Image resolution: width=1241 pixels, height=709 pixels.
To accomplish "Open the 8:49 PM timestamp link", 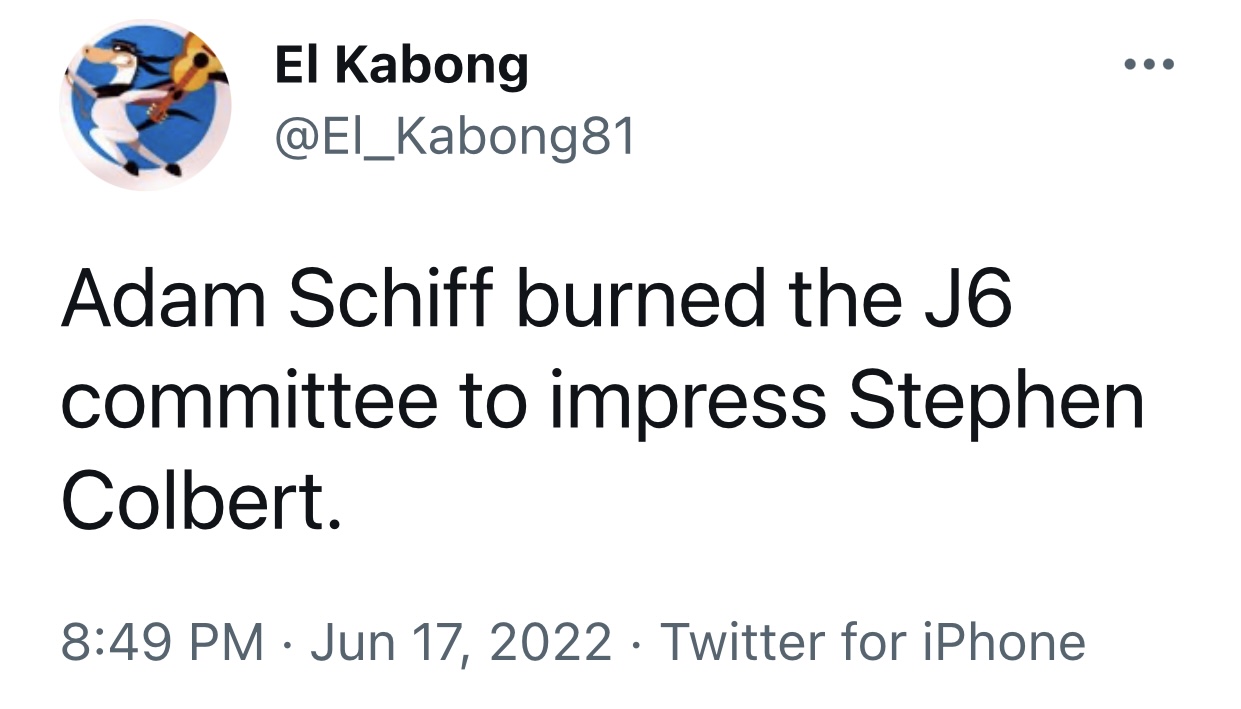I will pos(163,641).
